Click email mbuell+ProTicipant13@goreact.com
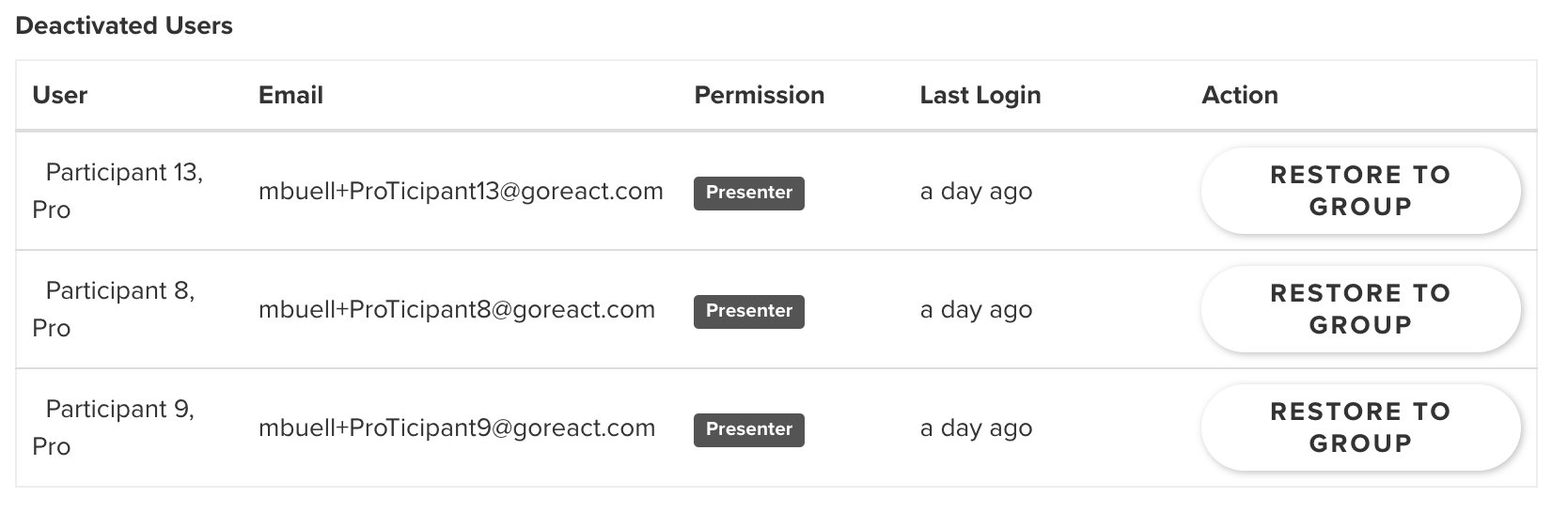This screenshot has width=1568, height=513. click(x=461, y=192)
